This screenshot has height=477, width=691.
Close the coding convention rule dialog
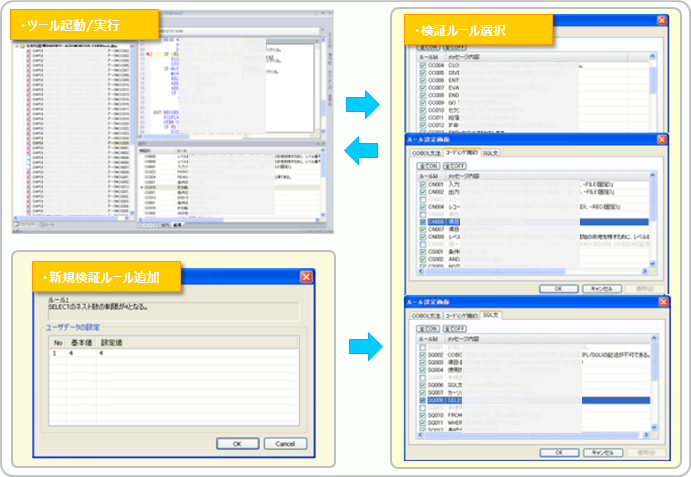click(660, 138)
